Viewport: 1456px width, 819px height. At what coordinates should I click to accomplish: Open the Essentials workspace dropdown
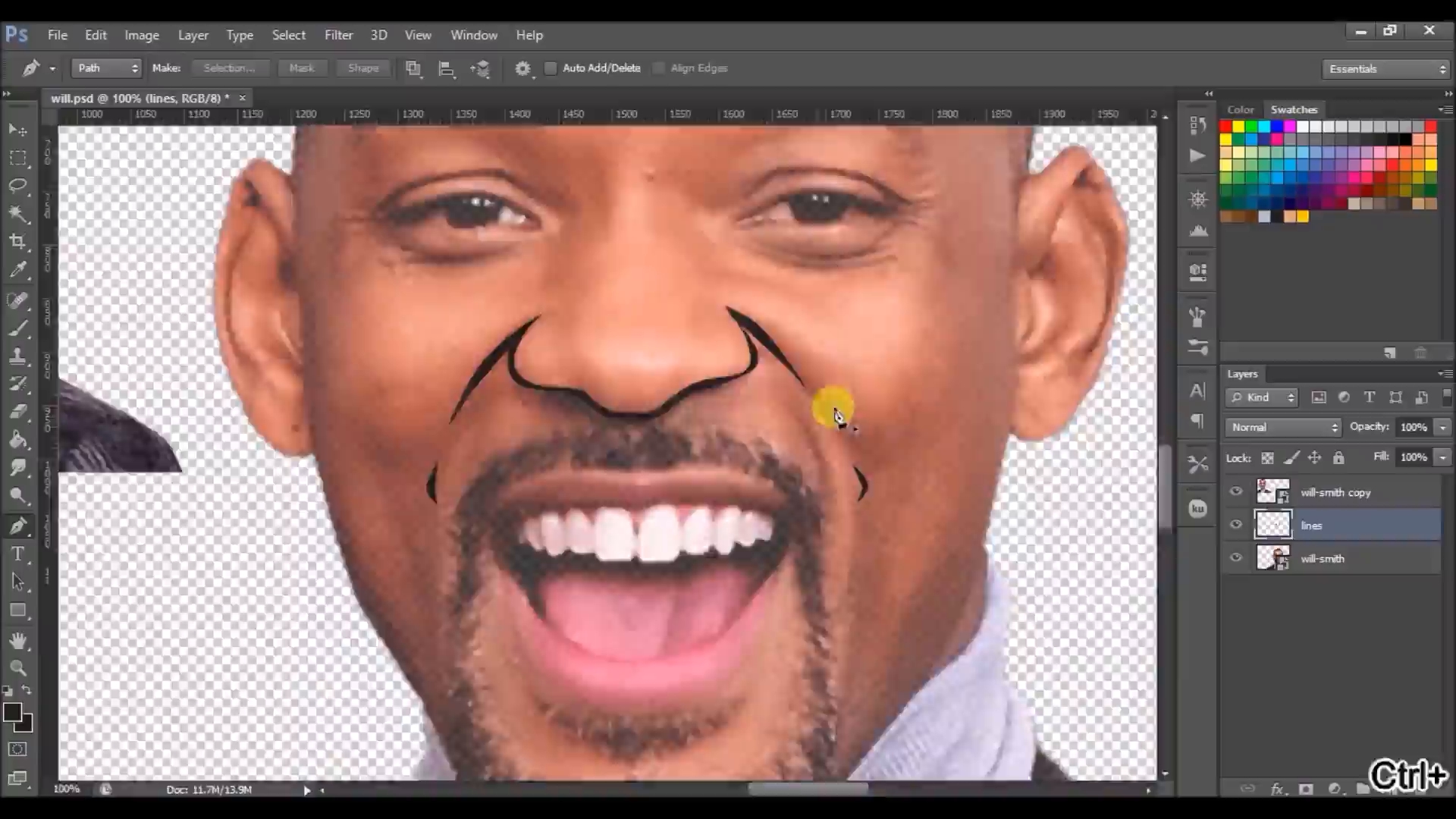(1386, 69)
